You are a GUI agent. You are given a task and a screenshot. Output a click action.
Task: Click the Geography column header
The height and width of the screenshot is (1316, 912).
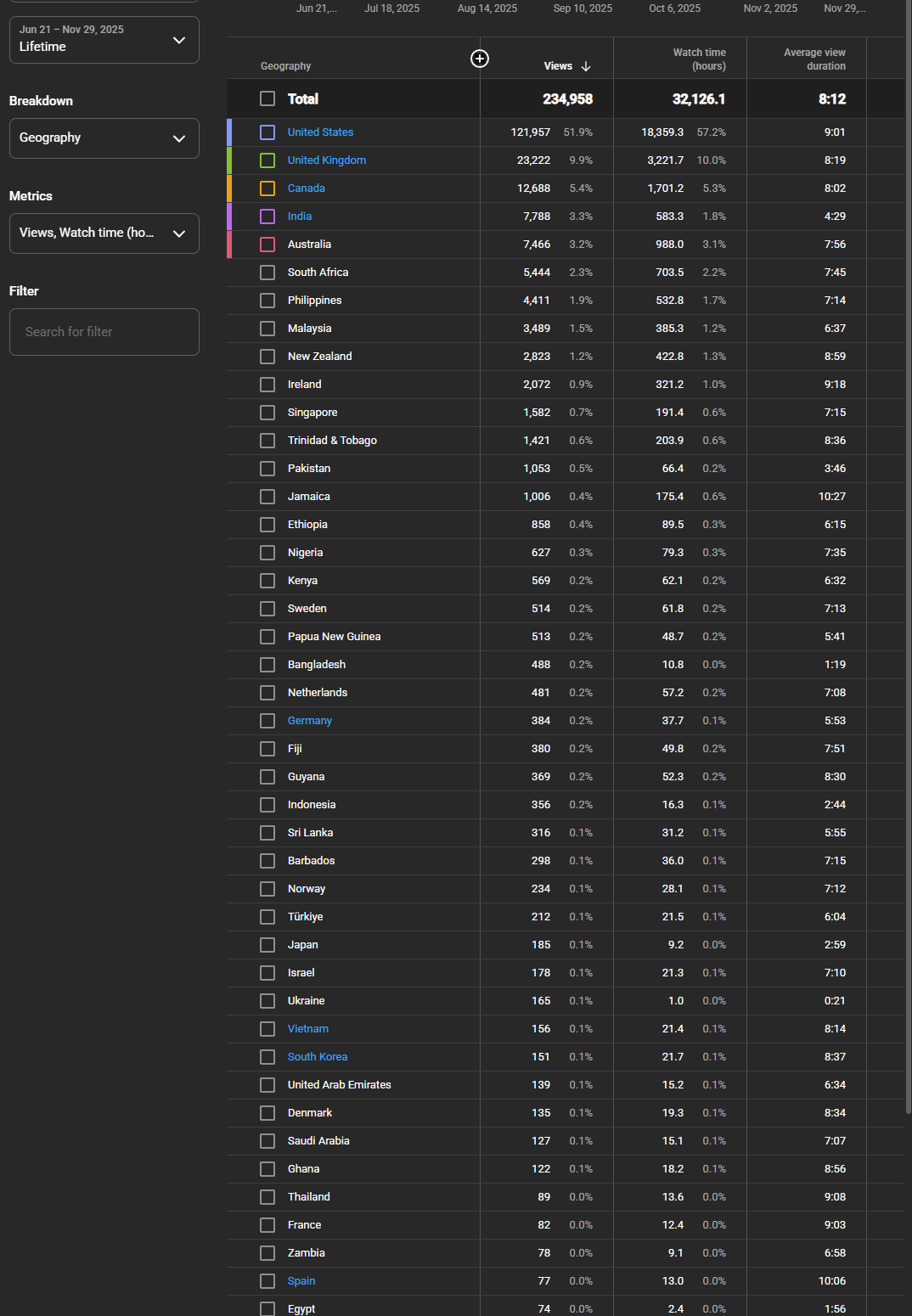[285, 66]
